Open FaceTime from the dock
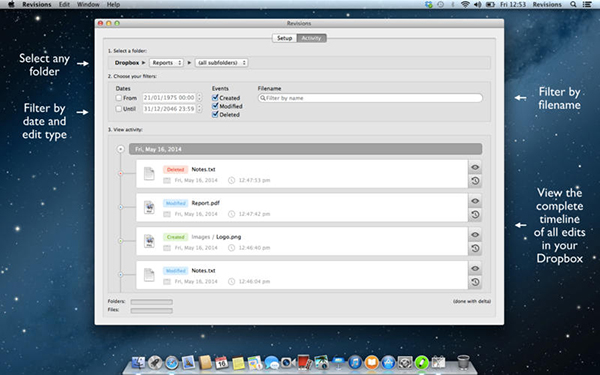 coord(288,362)
